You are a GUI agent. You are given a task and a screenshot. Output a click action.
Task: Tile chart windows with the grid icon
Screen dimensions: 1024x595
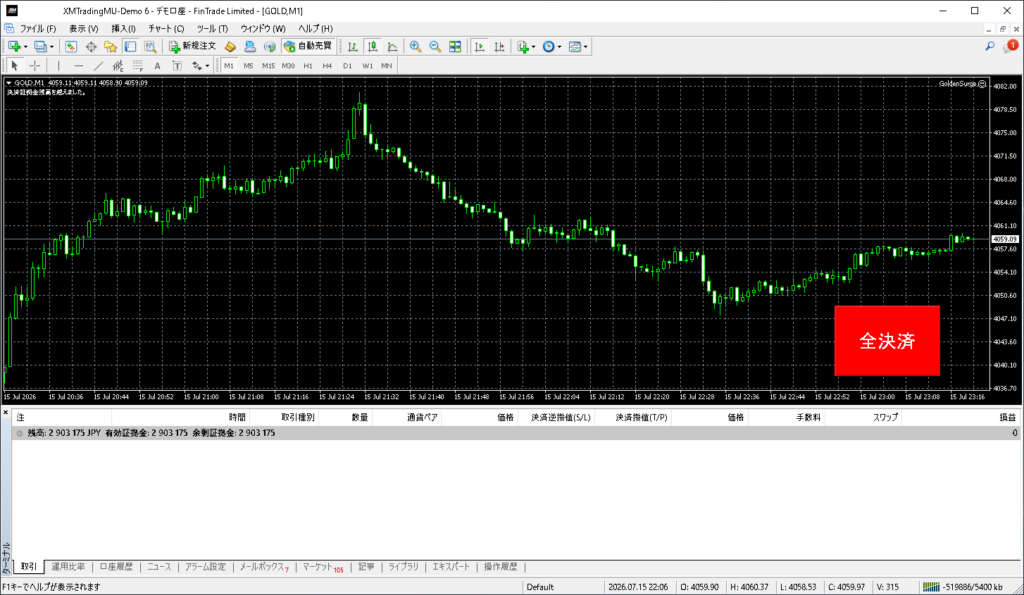click(x=455, y=46)
